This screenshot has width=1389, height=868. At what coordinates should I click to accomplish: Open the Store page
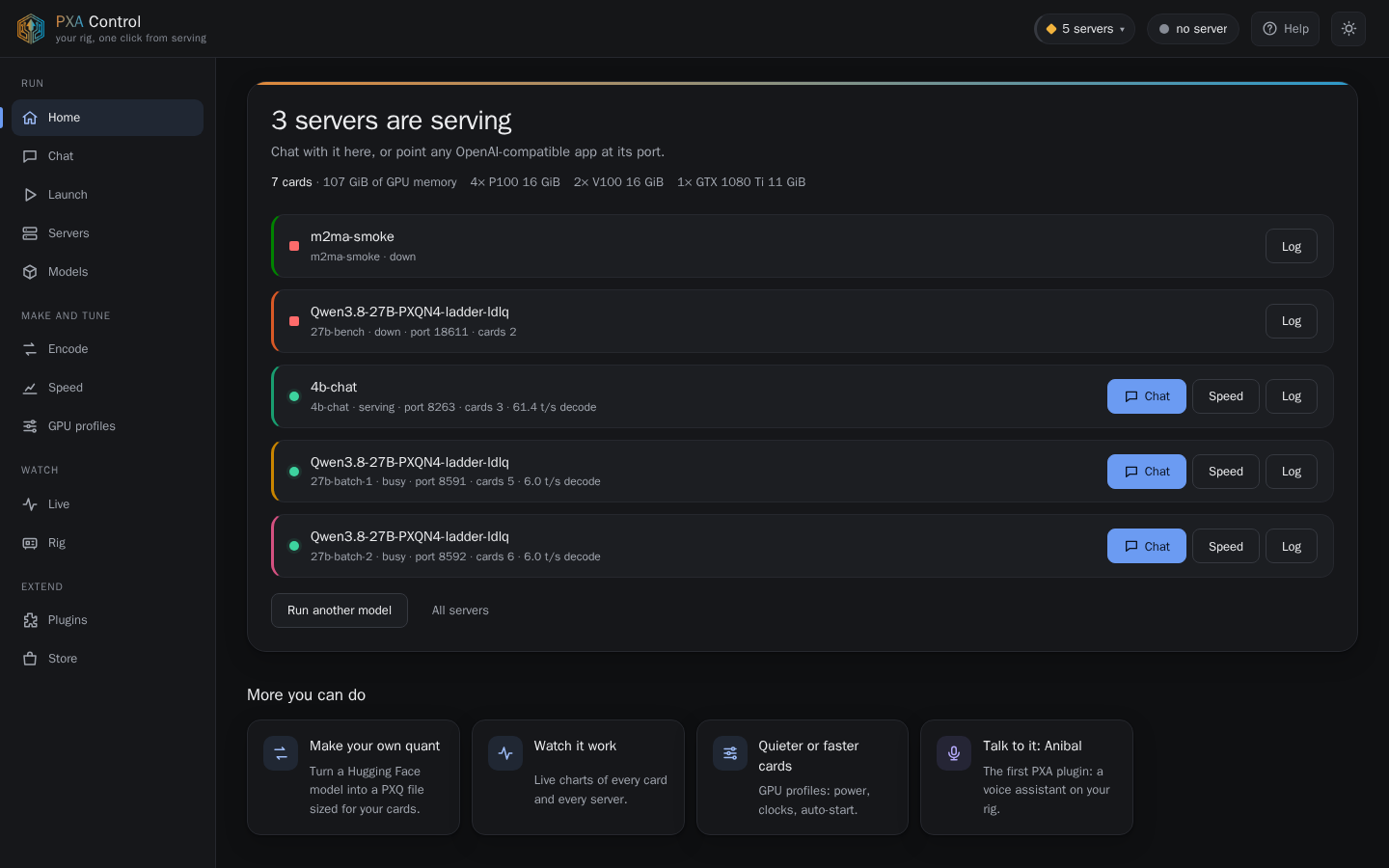(x=108, y=659)
